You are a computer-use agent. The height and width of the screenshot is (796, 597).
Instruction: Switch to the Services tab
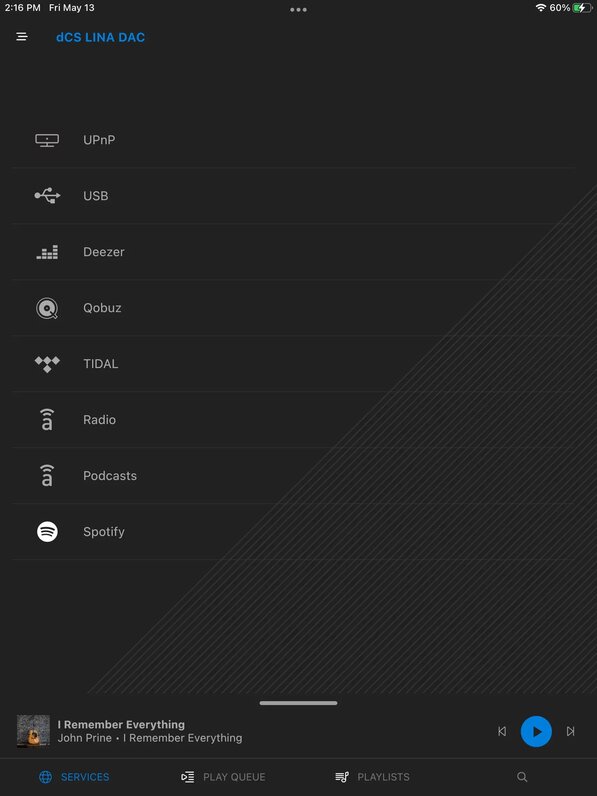[74, 777]
